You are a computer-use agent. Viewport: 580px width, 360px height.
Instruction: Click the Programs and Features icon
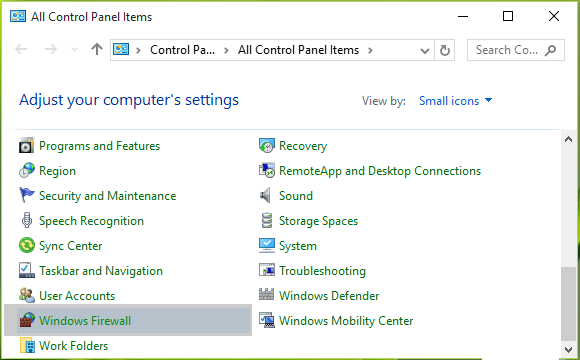coord(27,146)
